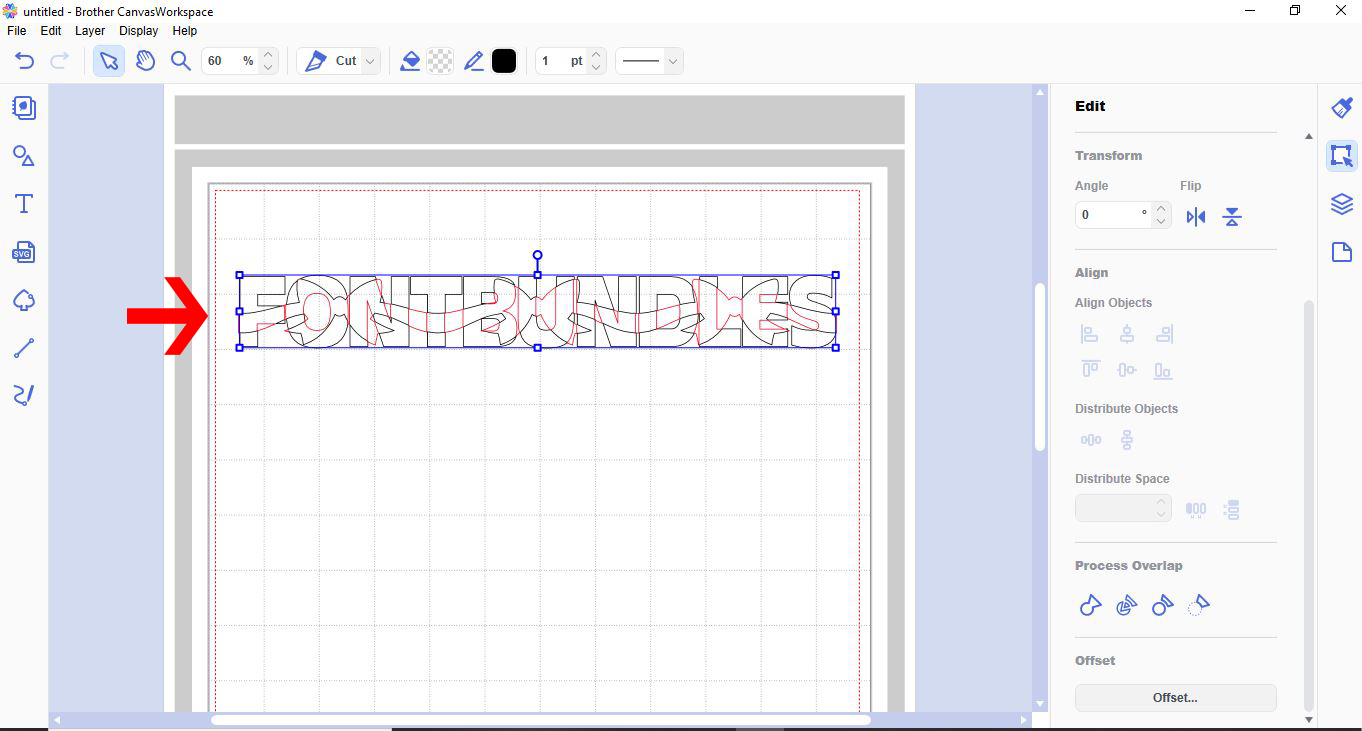Open the Layer menu

pyautogui.click(x=89, y=31)
